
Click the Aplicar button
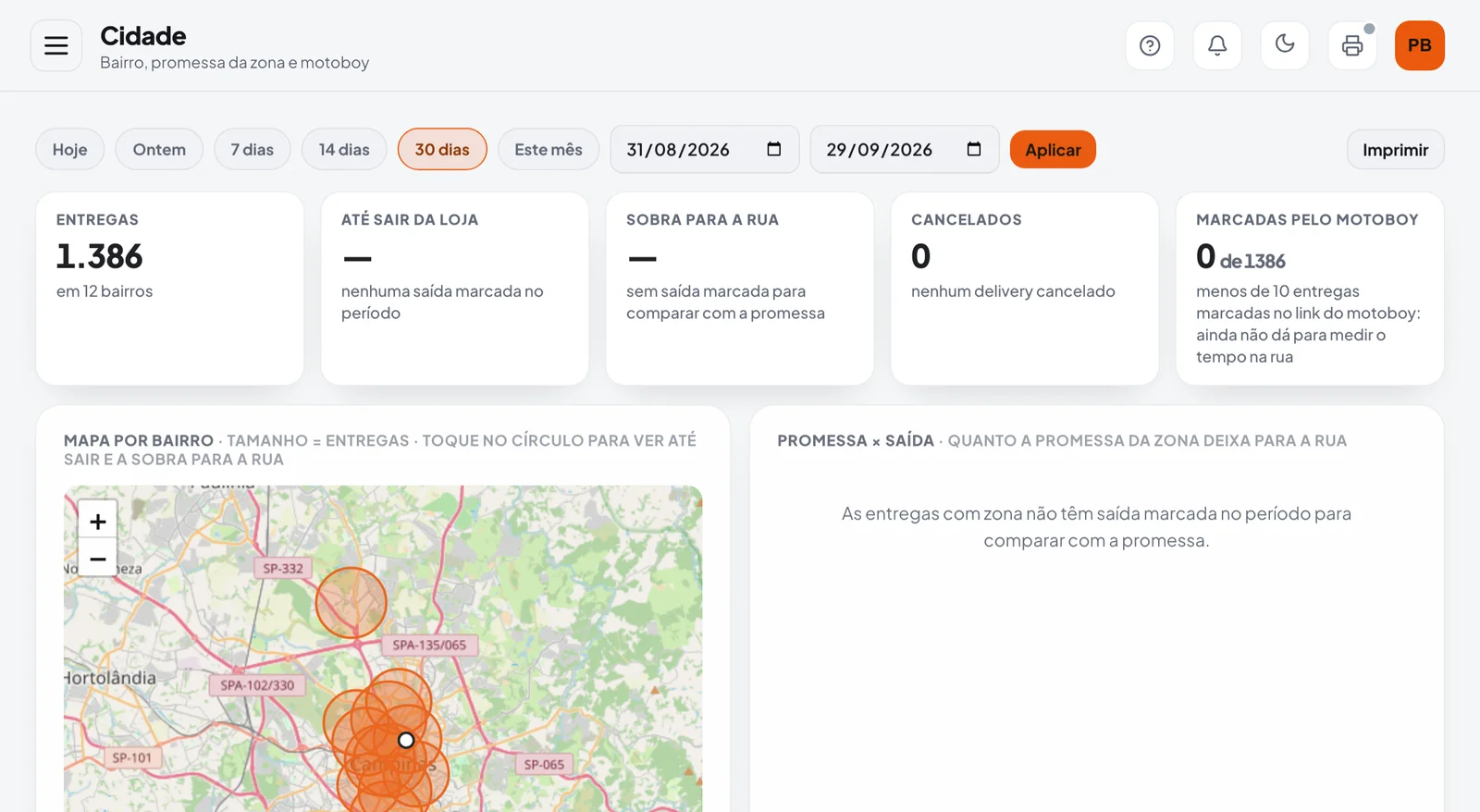coord(1053,150)
